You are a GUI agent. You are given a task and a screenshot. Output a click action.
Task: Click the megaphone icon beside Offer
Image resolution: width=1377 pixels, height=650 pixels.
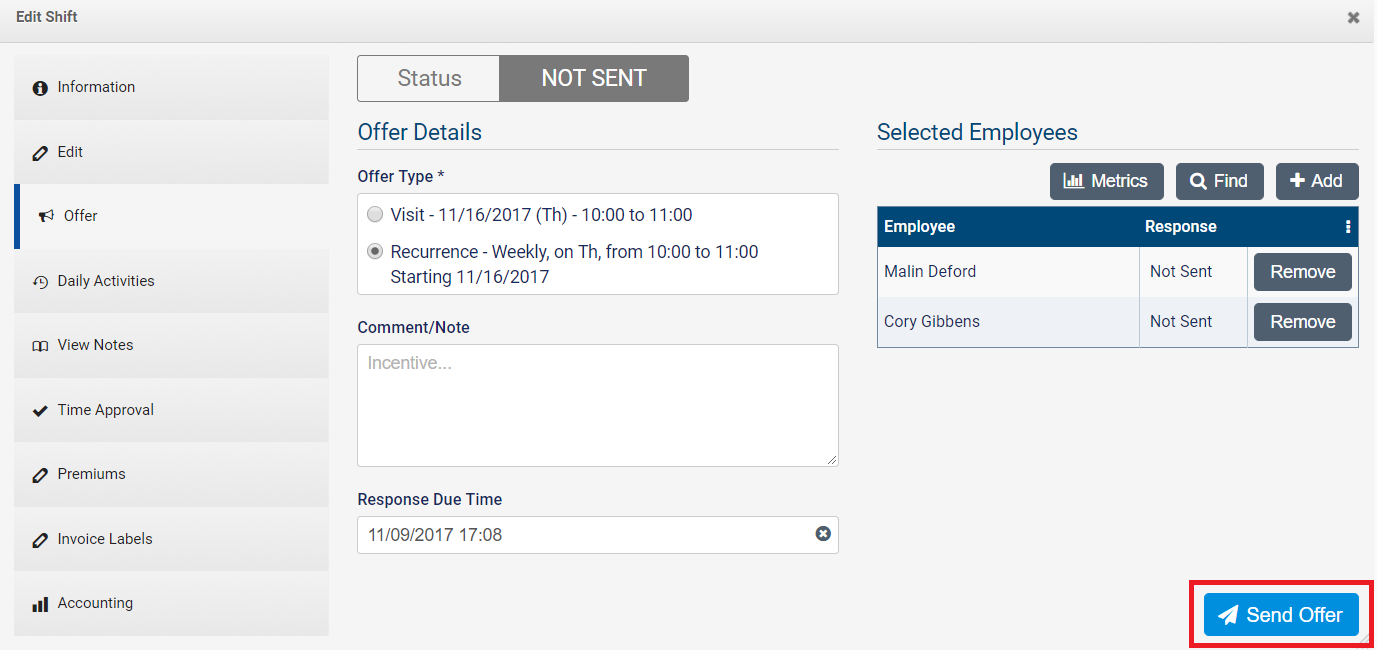(46, 216)
